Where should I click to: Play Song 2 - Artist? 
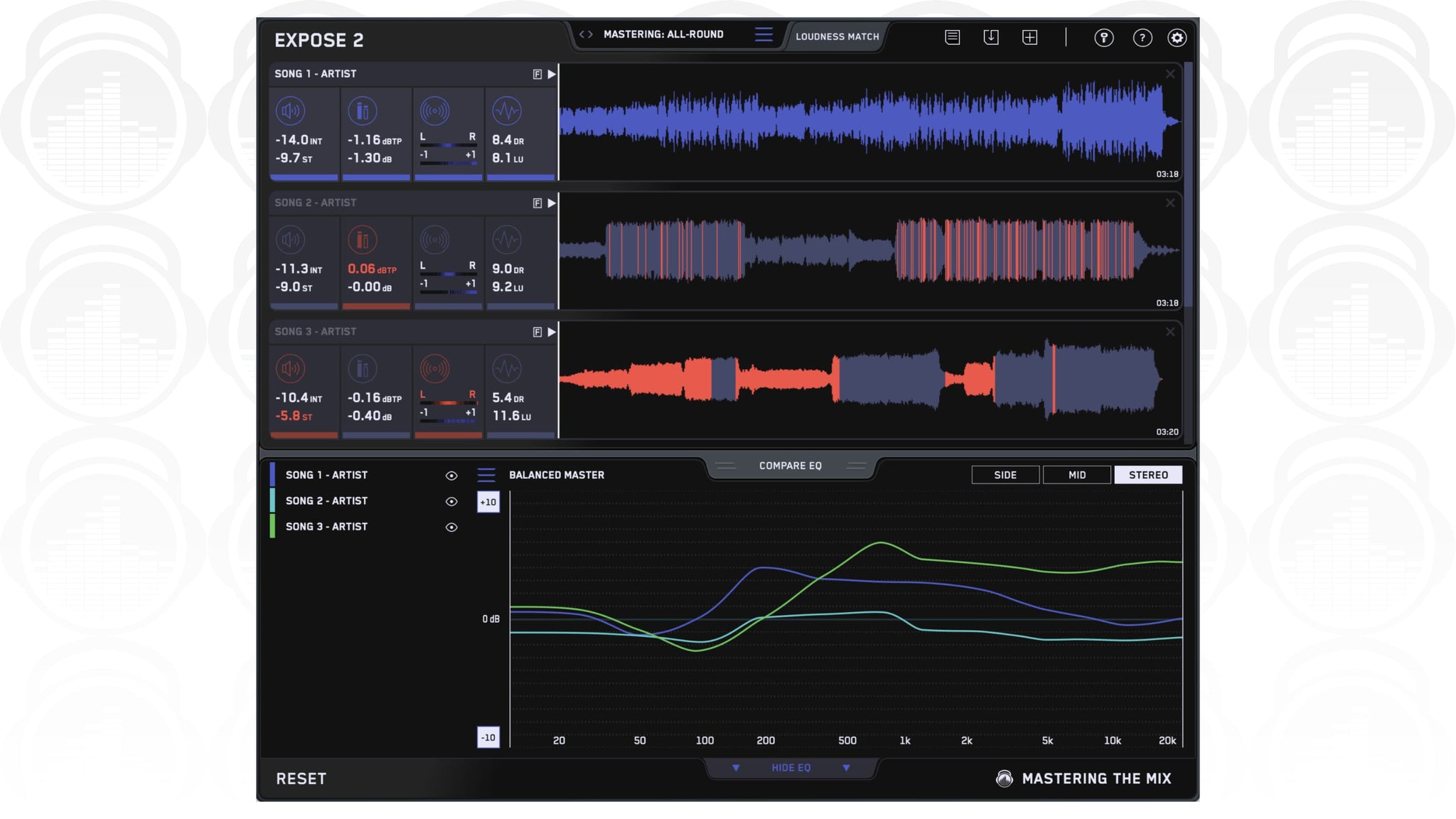(x=552, y=203)
